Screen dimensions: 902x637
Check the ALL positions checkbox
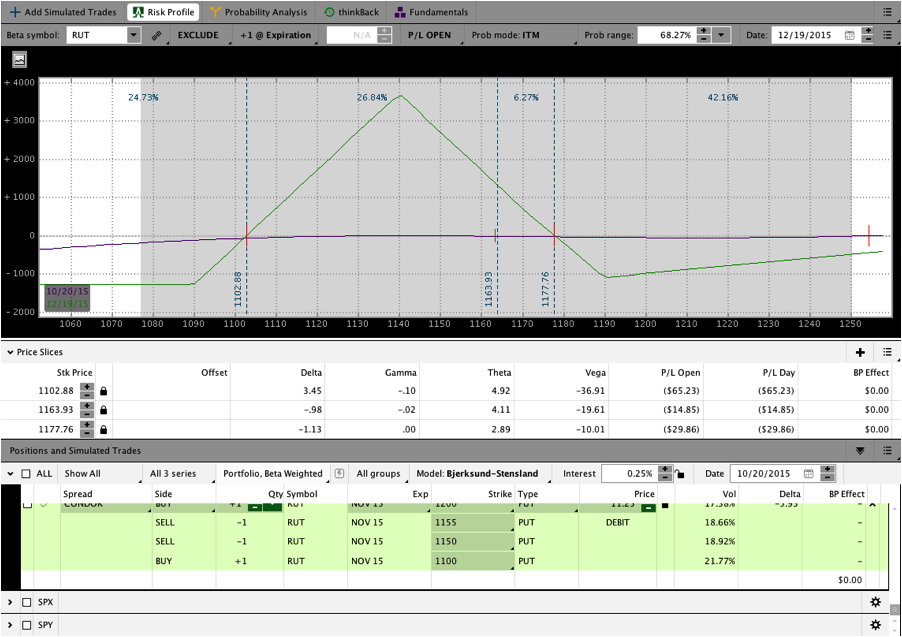[26, 473]
